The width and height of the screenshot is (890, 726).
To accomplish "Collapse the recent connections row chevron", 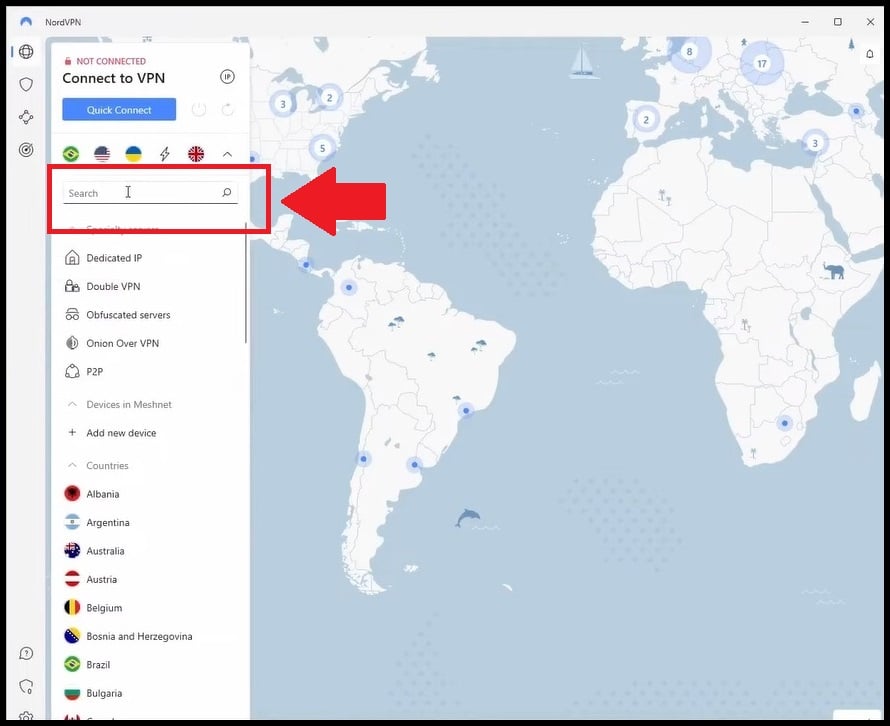I will [227, 154].
